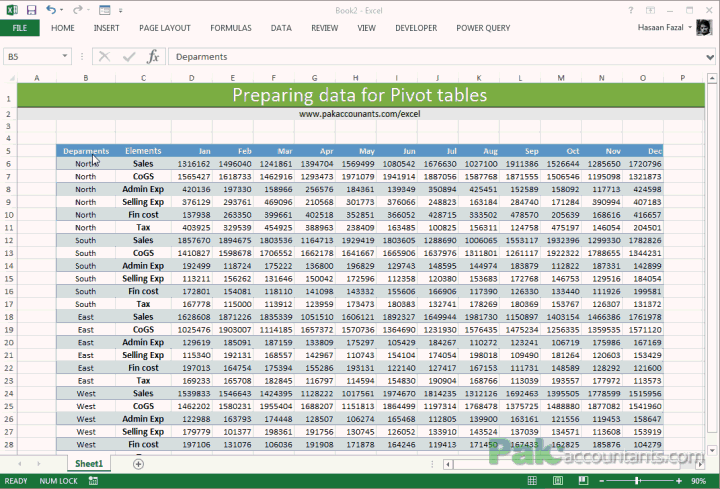The width and height of the screenshot is (720, 489).
Task: Open the Name Box dropdown arrow
Action: 65,56
